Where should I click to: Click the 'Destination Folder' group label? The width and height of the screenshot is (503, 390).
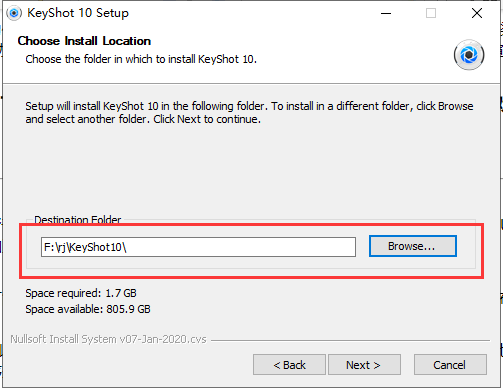coord(78,220)
